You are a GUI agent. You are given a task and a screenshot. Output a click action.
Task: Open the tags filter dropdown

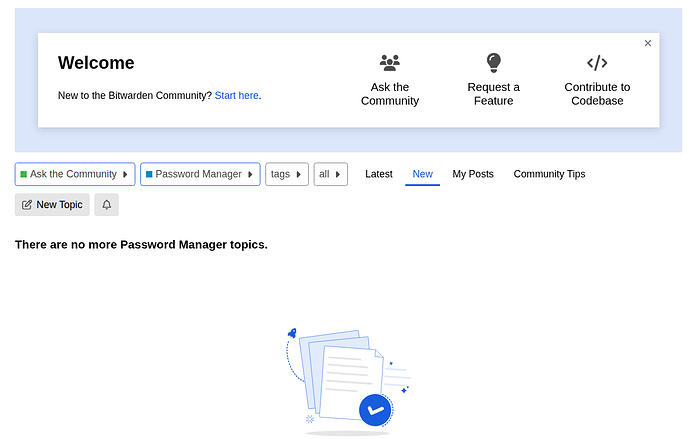(287, 174)
